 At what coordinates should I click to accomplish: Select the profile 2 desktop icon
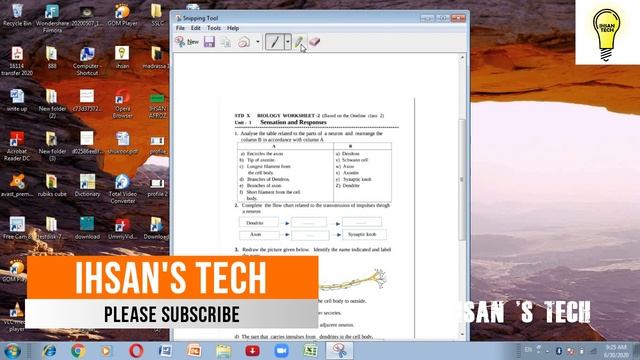(x=158, y=186)
